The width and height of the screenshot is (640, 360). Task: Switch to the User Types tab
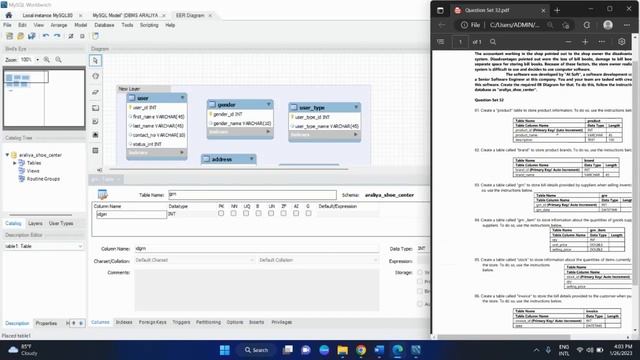pos(61,223)
